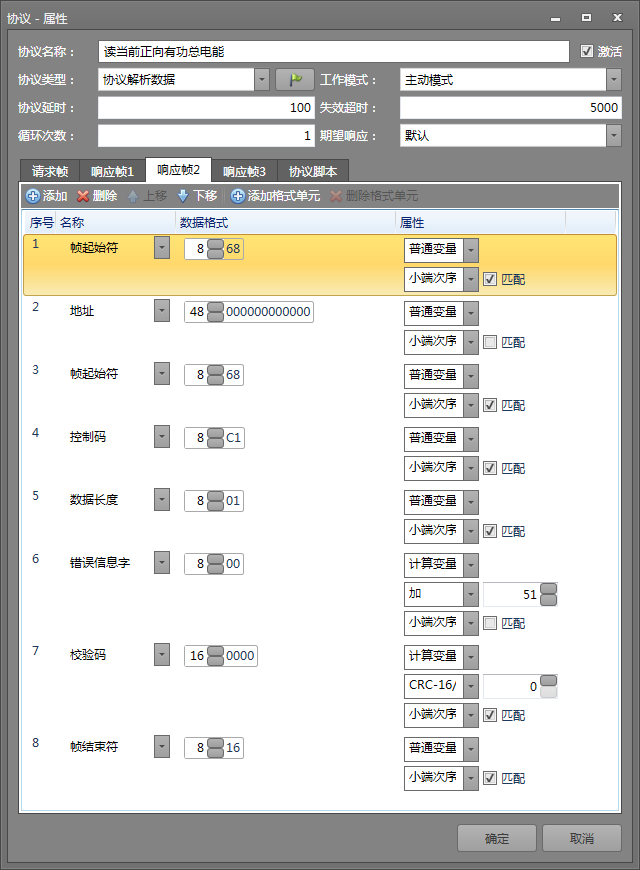This screenshot has width=640, height=870.
Task: Open 普通变量 dropdown in 控制码 row
Action: [471, 439]
